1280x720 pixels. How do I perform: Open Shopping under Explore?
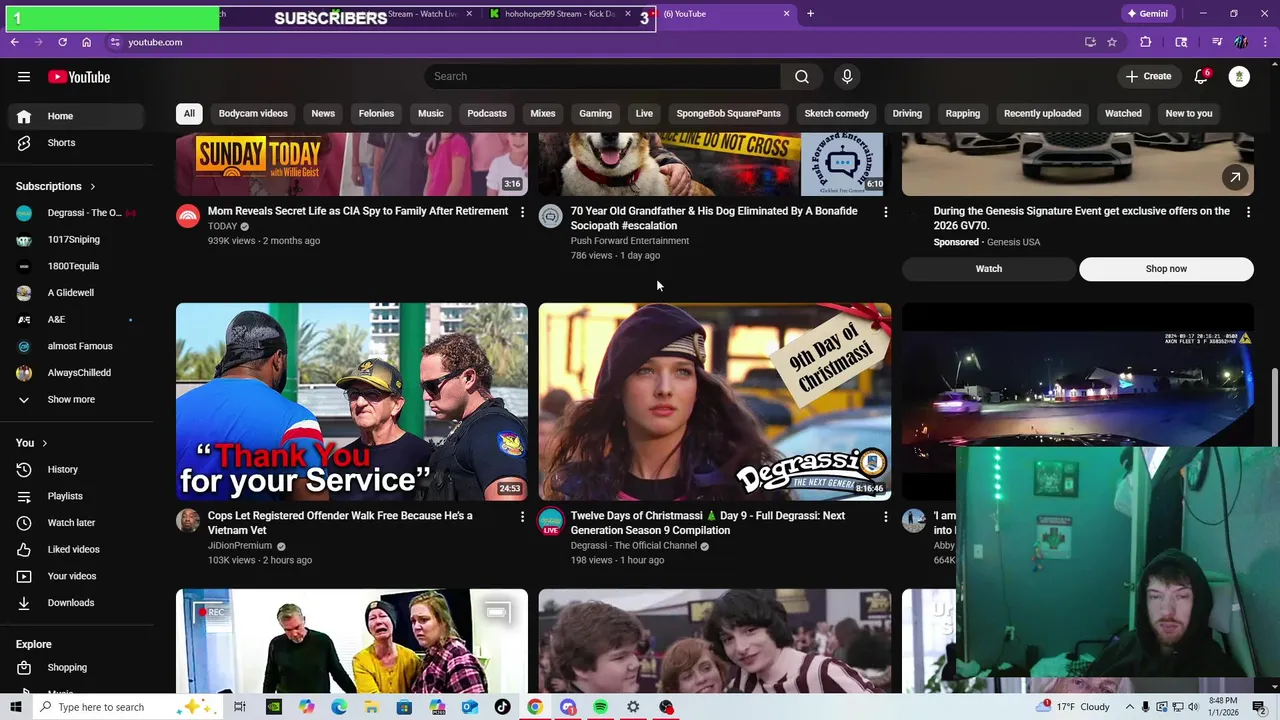tap(77, 667)
